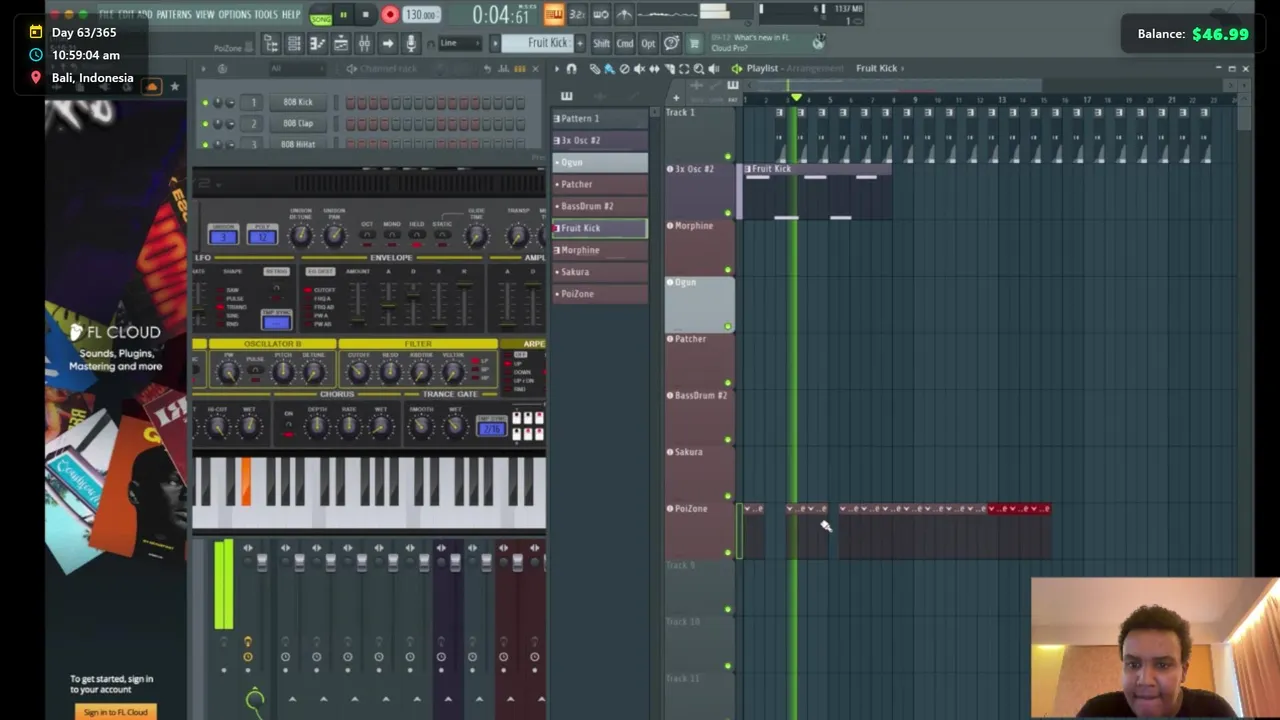Click the 808 Kick channel button
The width and height of the screenshot is (1280, 720).
click(297, 102)
